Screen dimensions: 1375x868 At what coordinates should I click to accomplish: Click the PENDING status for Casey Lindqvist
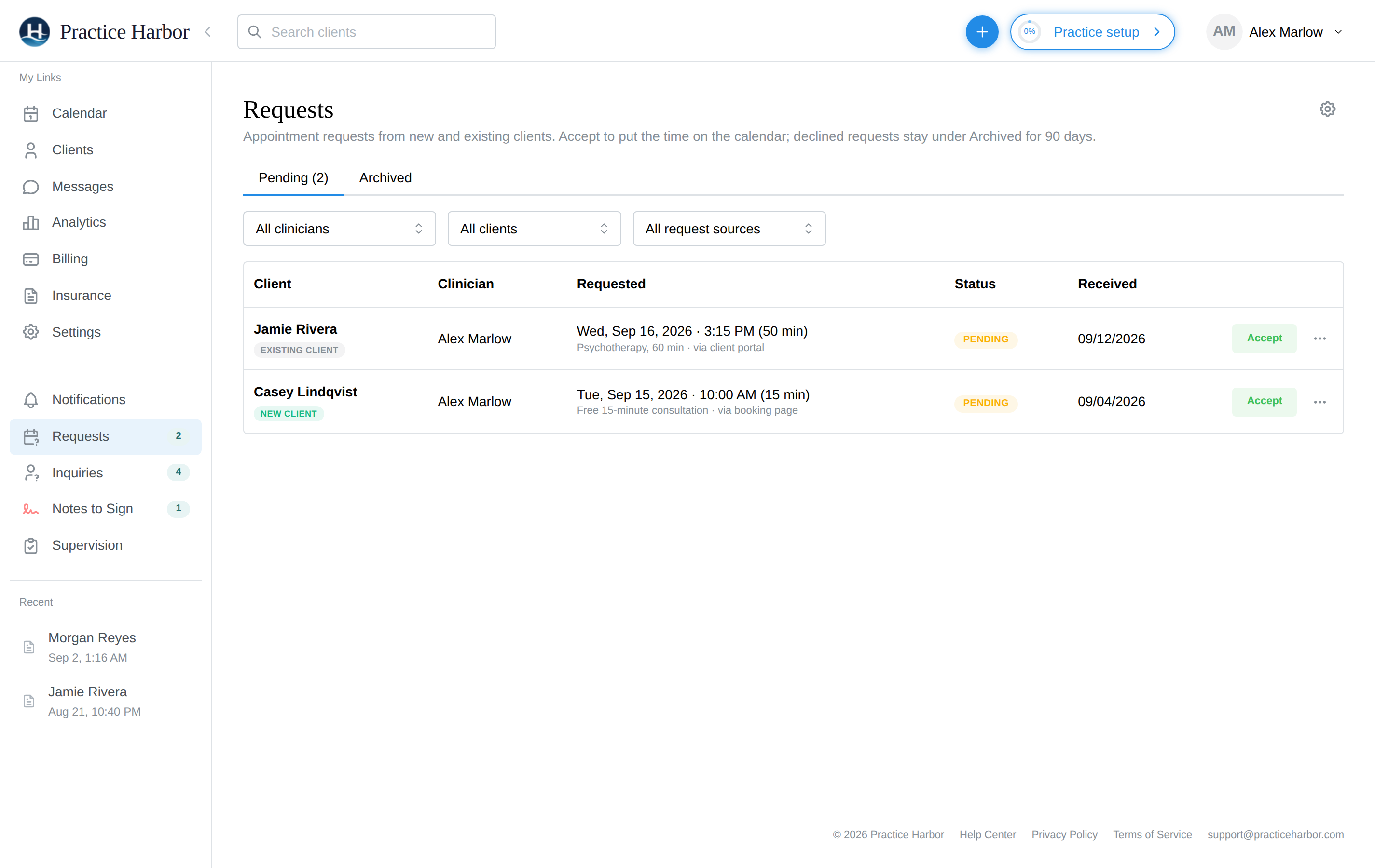(986, 403)
